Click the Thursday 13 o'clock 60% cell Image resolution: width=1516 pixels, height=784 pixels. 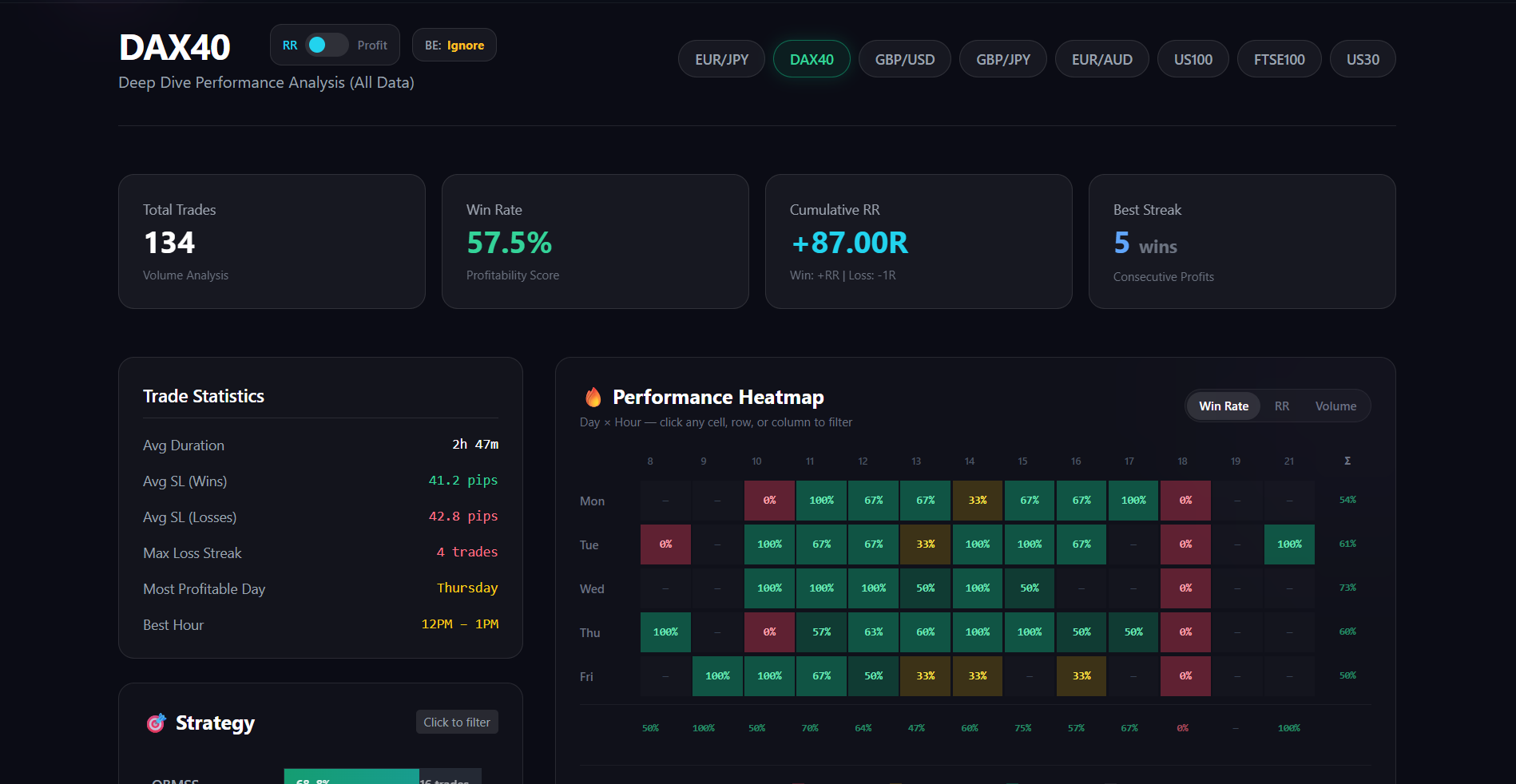pos(925,632)
